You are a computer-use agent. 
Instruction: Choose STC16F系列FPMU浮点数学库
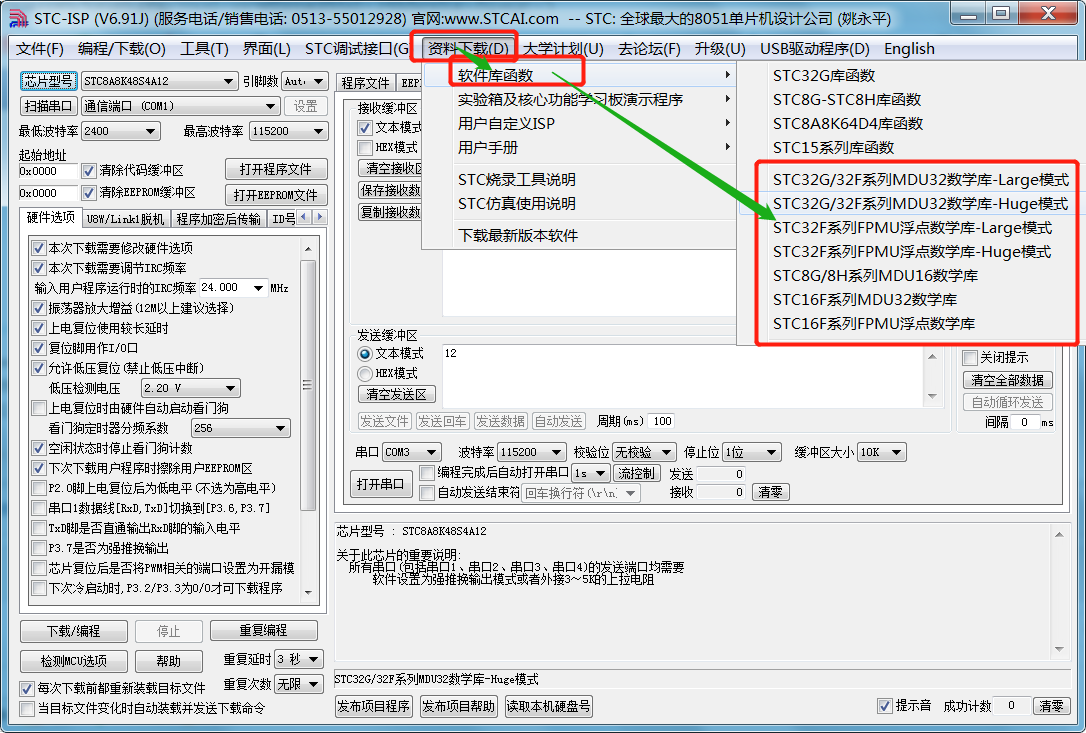click(873, 324)
